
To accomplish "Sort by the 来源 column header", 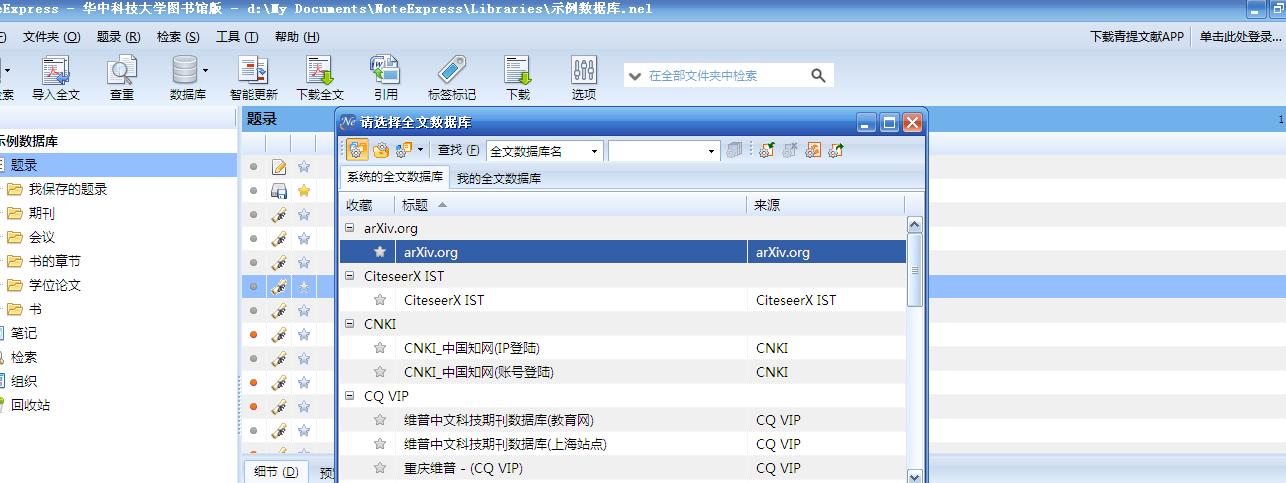I will click(x=826, y=204).
